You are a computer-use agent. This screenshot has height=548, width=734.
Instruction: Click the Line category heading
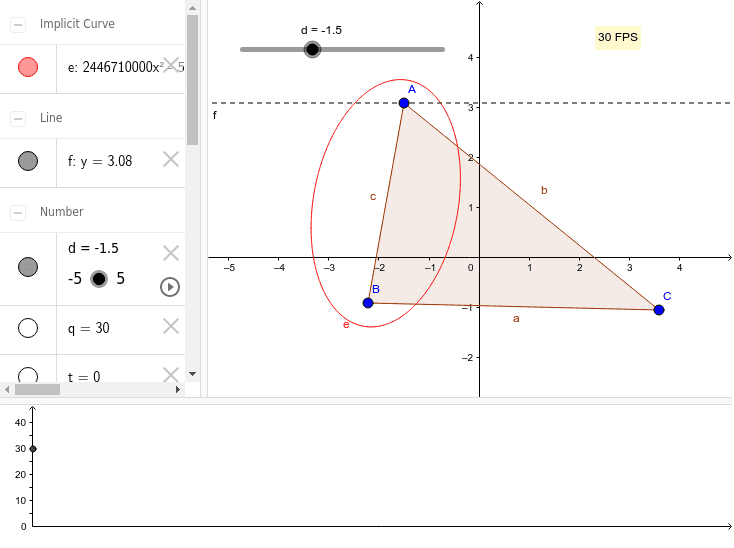coord(51,117)
